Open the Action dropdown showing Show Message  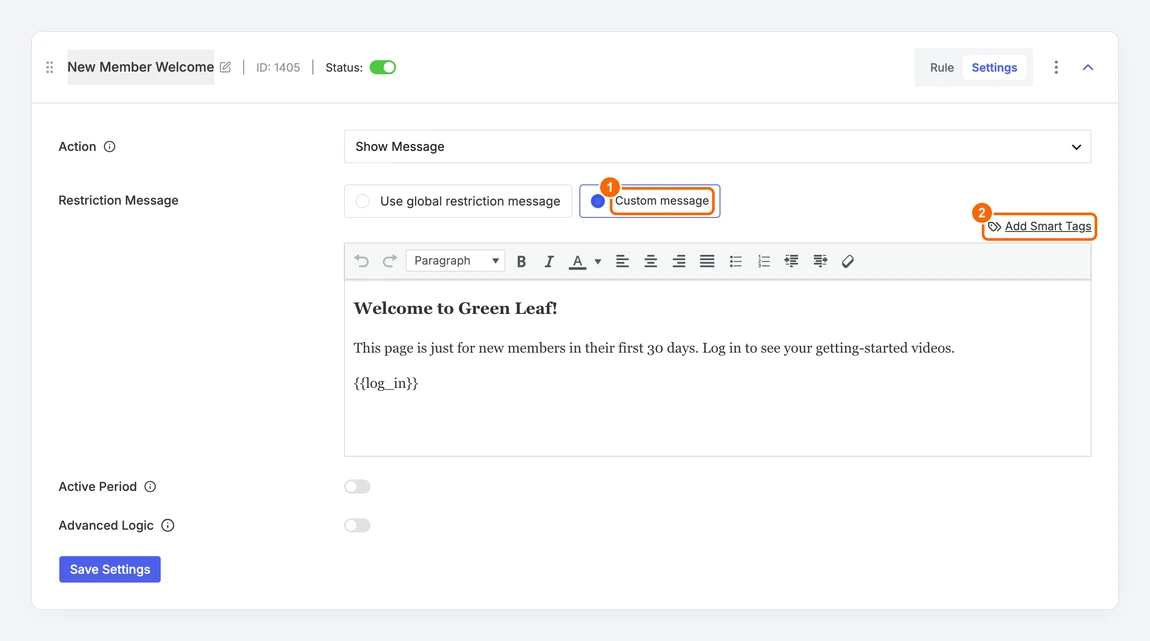(717, 147)
